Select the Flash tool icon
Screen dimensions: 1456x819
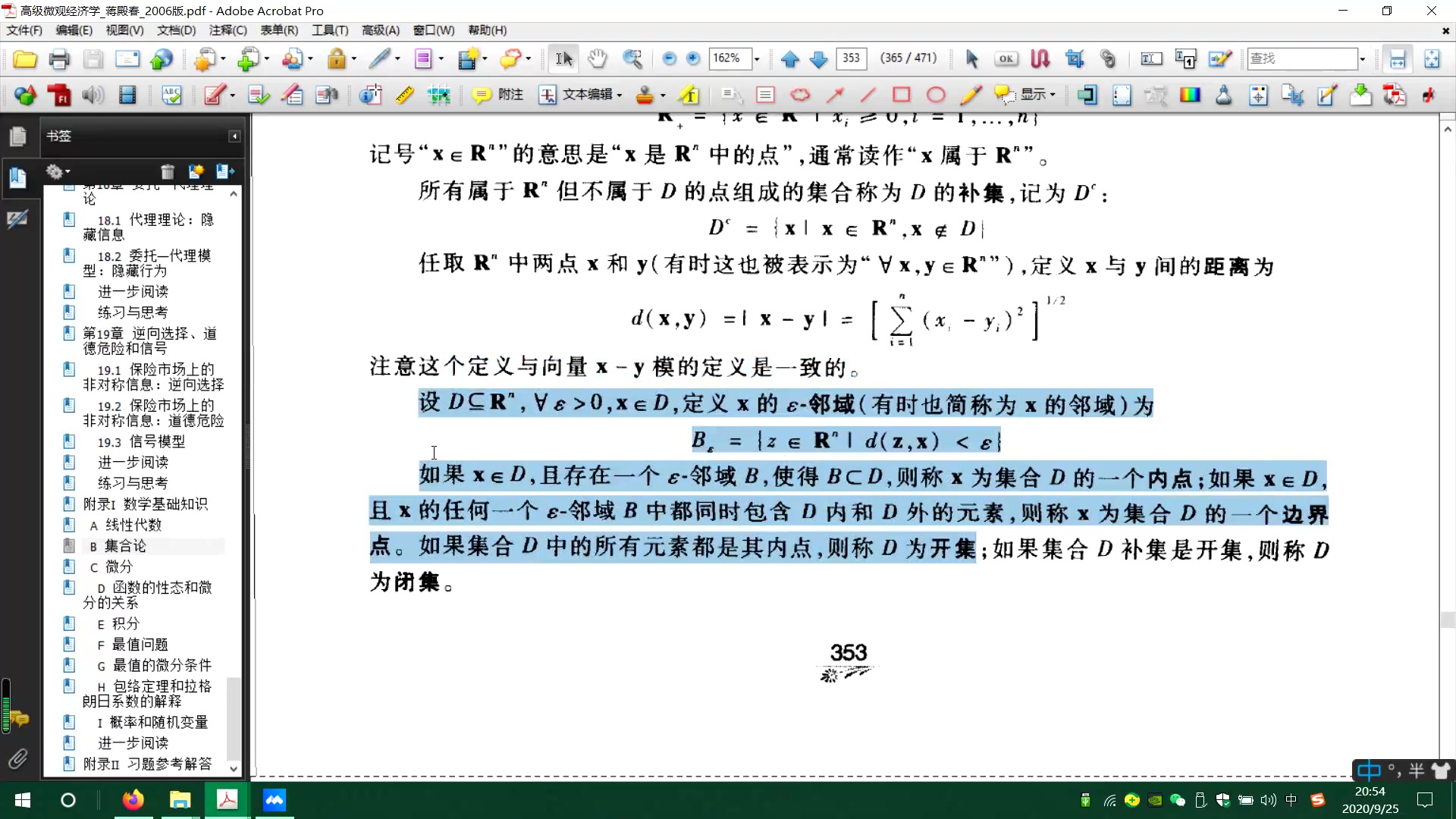[x=59, y=95]
